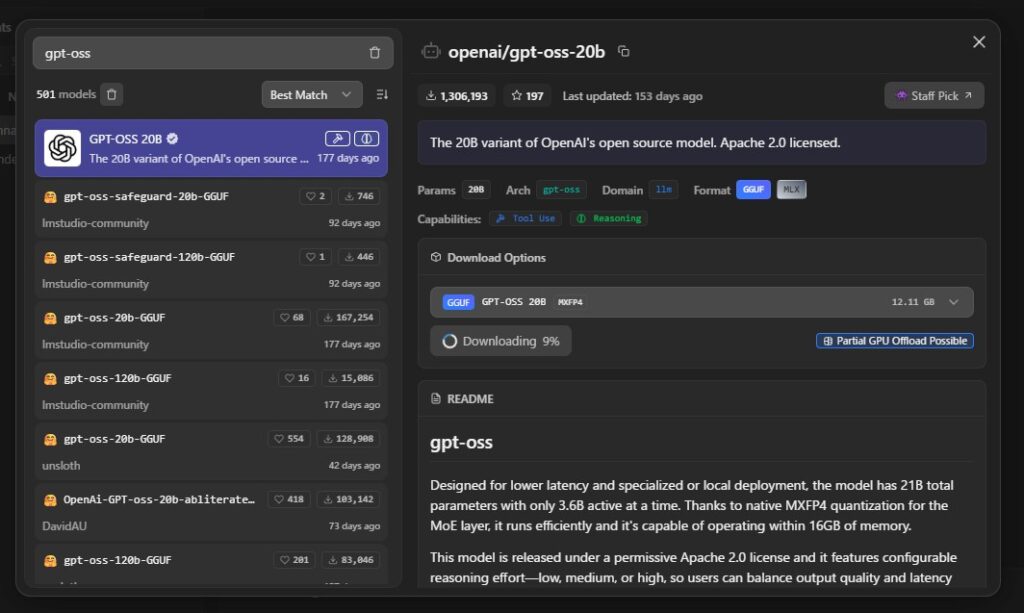Switch format to MLX
Viewport: 1024px width, 613px height.
click(791, 190)
